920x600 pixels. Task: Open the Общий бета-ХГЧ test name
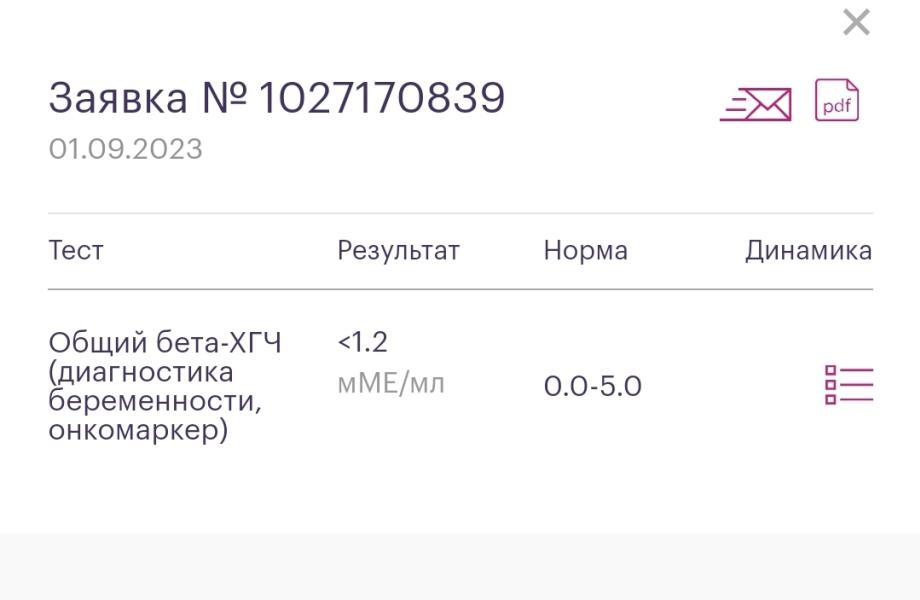pos(165,343)
